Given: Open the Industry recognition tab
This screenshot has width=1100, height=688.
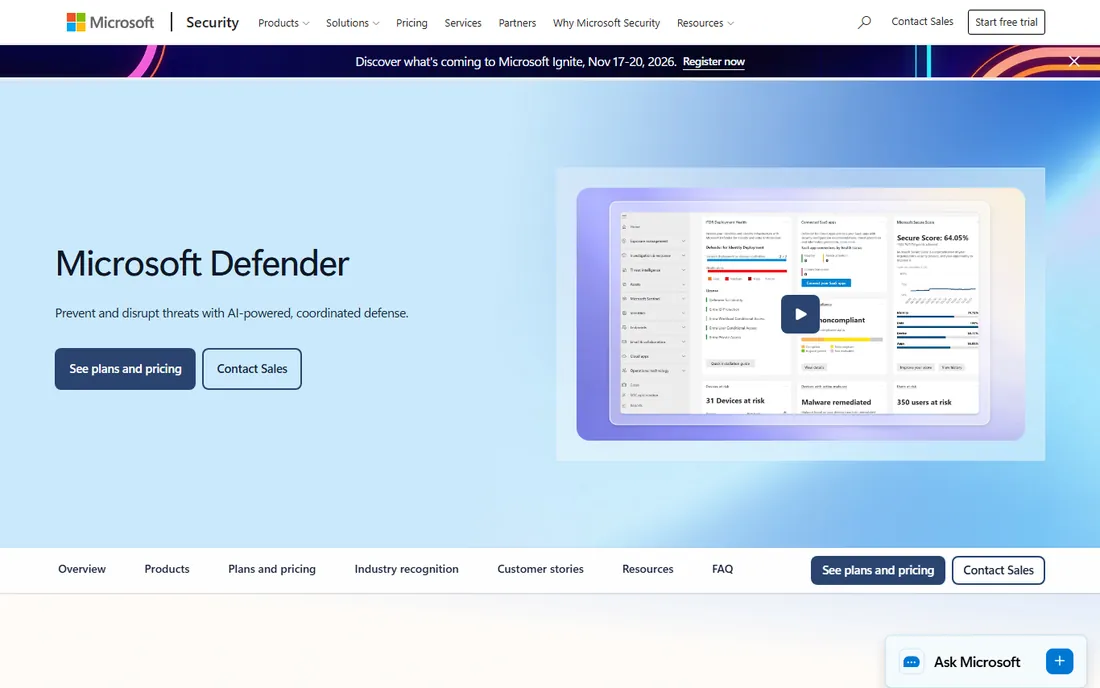Looking at the screenshot, I should tap(406, 569).
